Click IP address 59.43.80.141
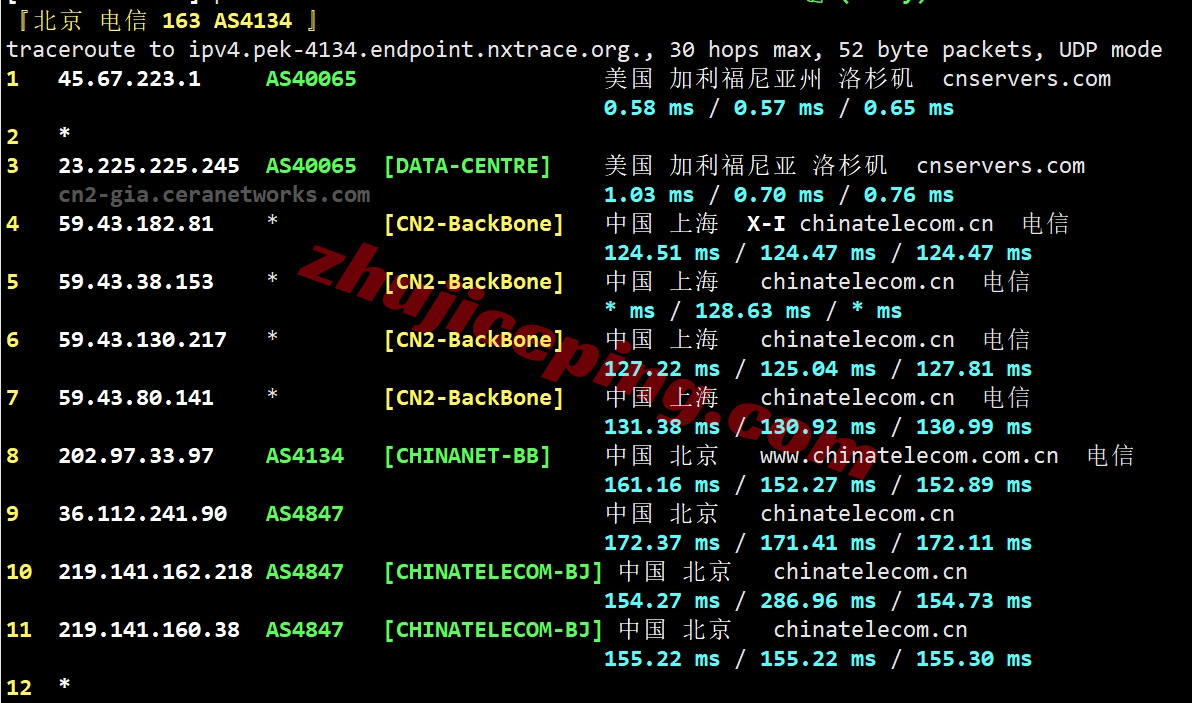The width and height of the screenshot is (1192, 703). [x=136, y=398]
